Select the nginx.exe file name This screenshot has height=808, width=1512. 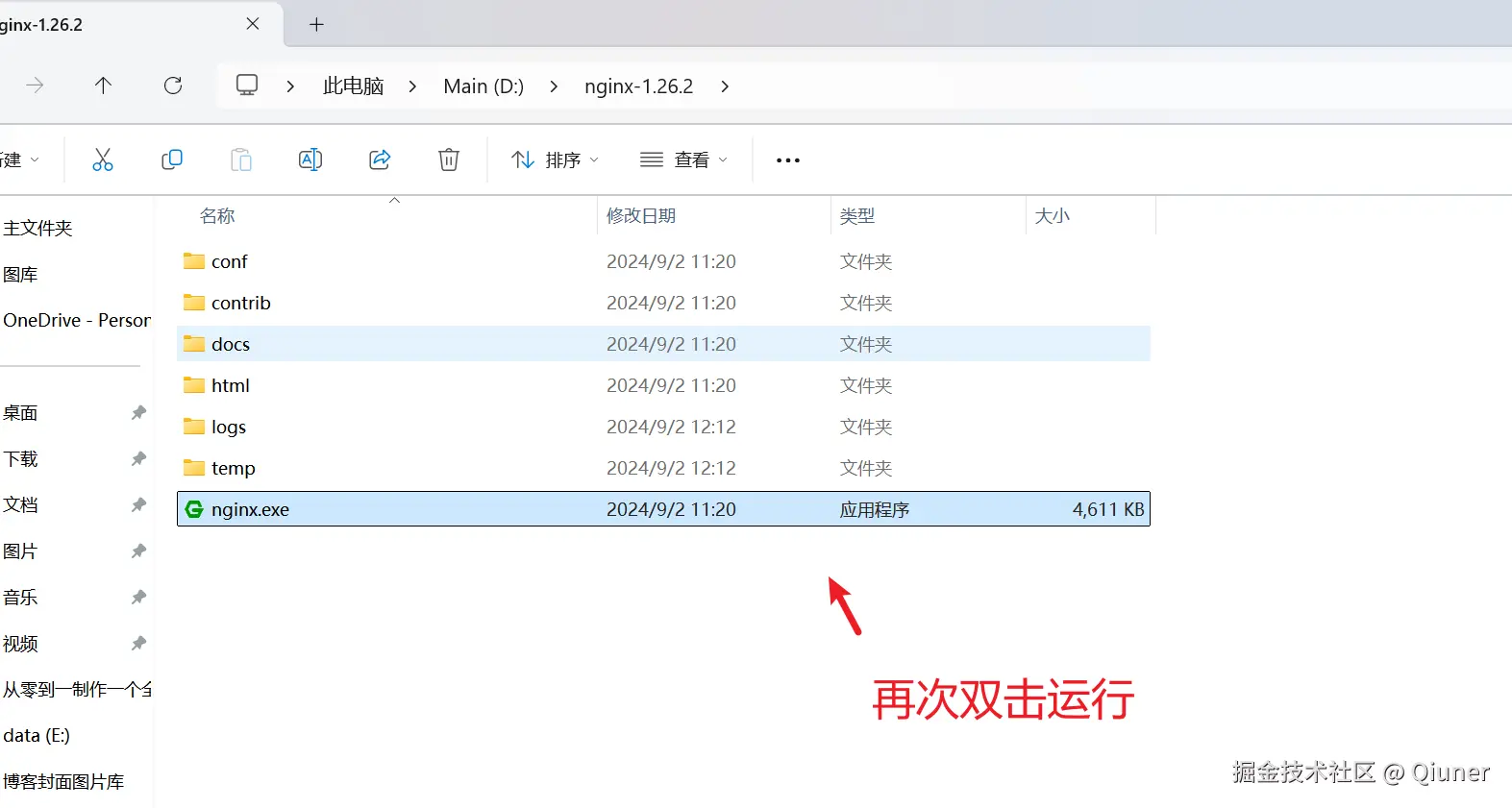250,509
